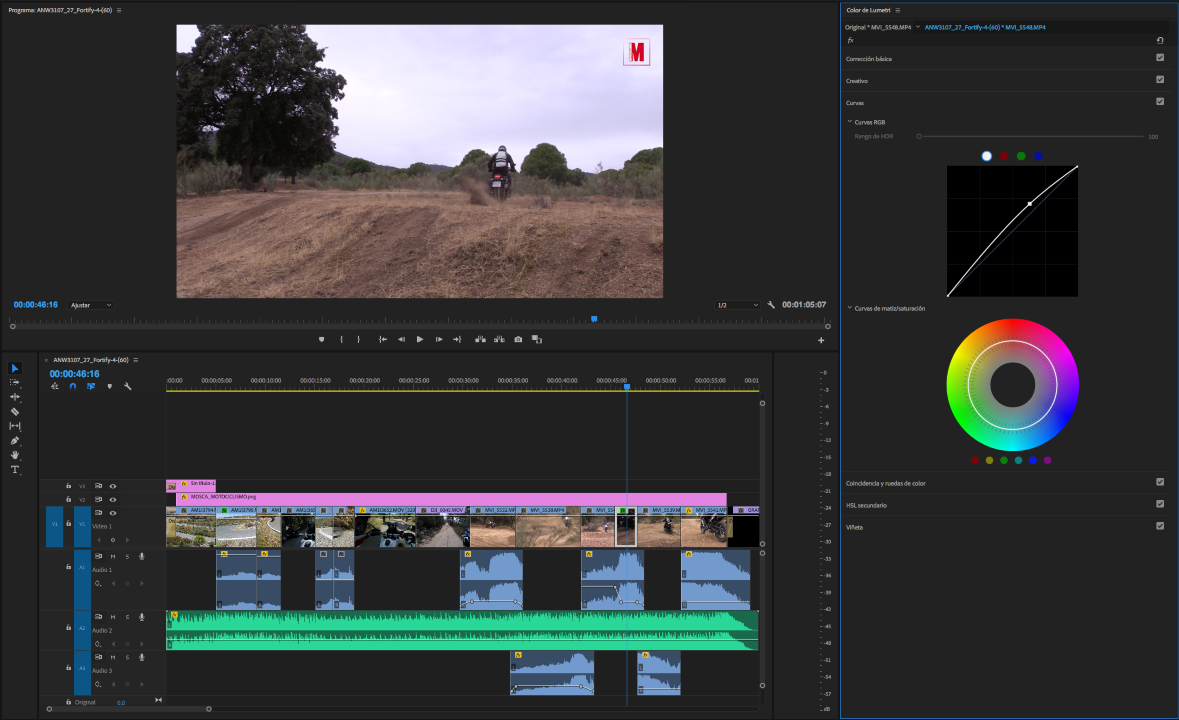
Task: Step back one frame
Action: point(402,340)
